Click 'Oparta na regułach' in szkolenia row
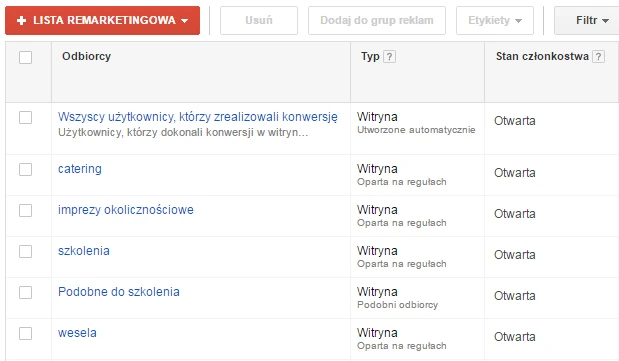 (x=402, y=264)
